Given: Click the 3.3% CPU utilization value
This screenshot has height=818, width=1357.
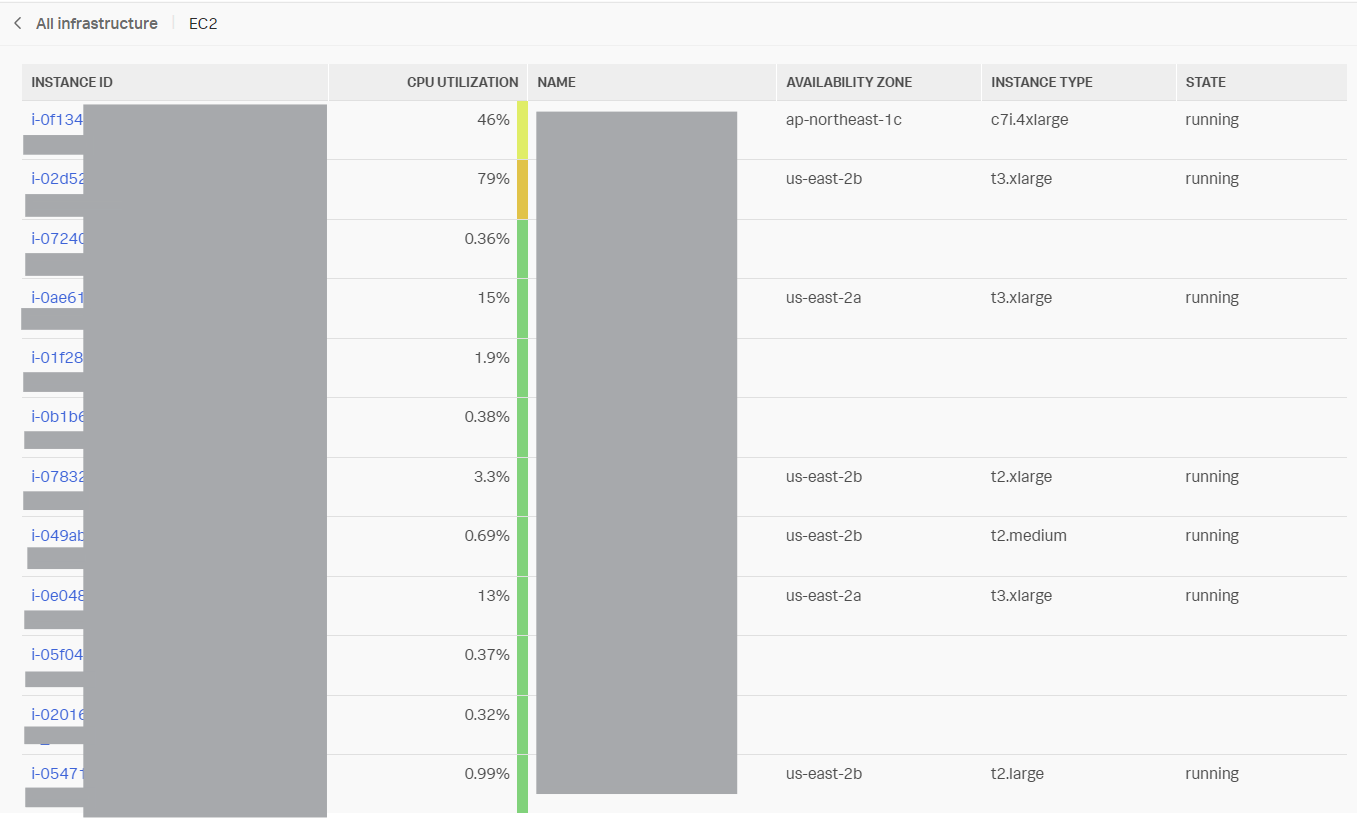Looking at the screenshot, I should pyautogui.click(x=492, y=477).
